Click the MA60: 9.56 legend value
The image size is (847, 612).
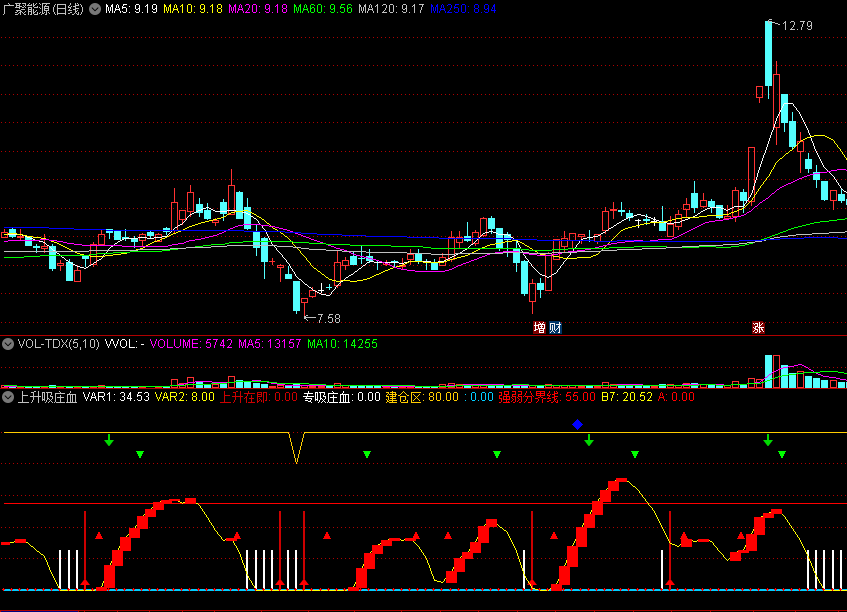[x=323, y=9]
